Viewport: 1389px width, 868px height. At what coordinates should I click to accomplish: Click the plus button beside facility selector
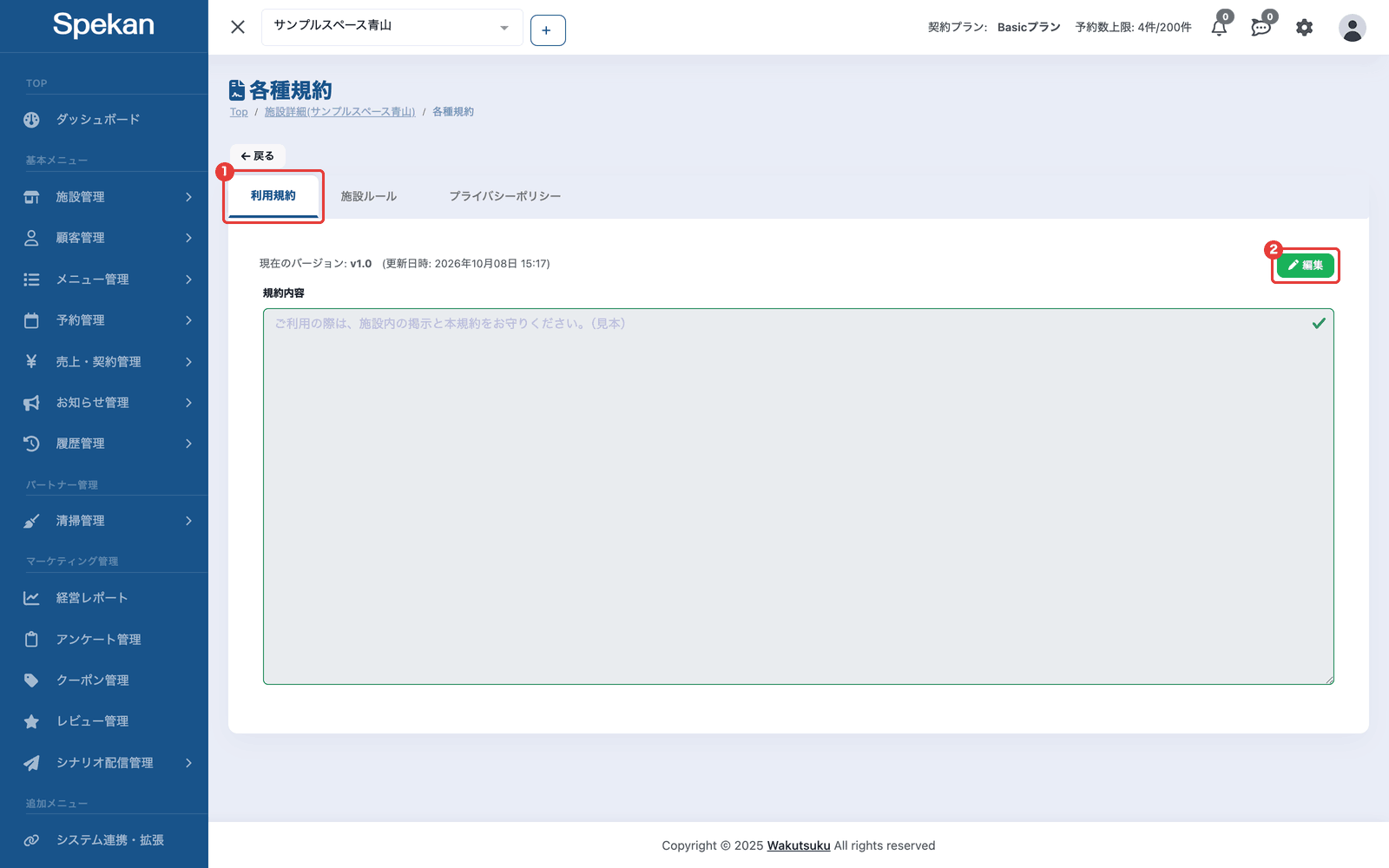(548, 30)
